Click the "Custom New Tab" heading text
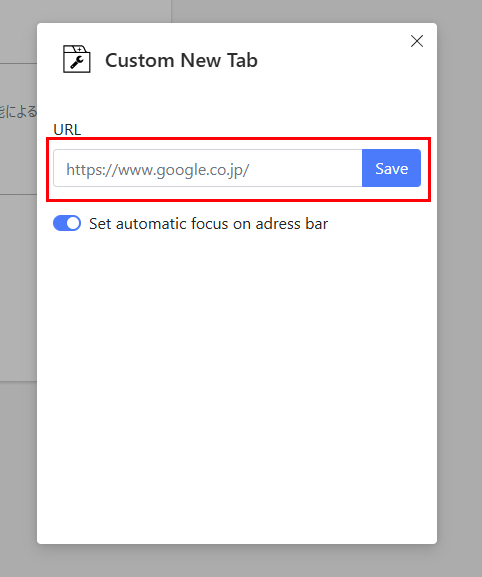This screenshot has width=482, height=577. click(181, 60)
